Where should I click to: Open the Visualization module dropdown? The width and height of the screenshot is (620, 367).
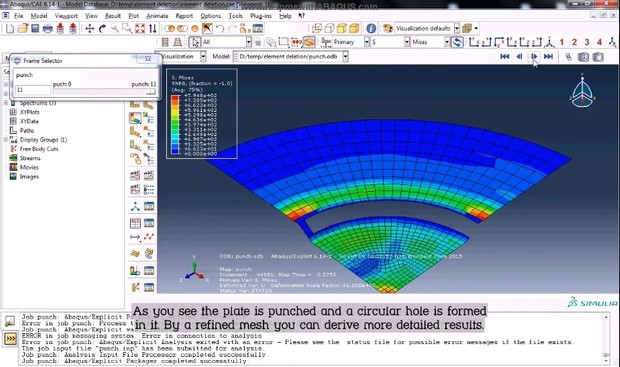(x=203, y=57)
